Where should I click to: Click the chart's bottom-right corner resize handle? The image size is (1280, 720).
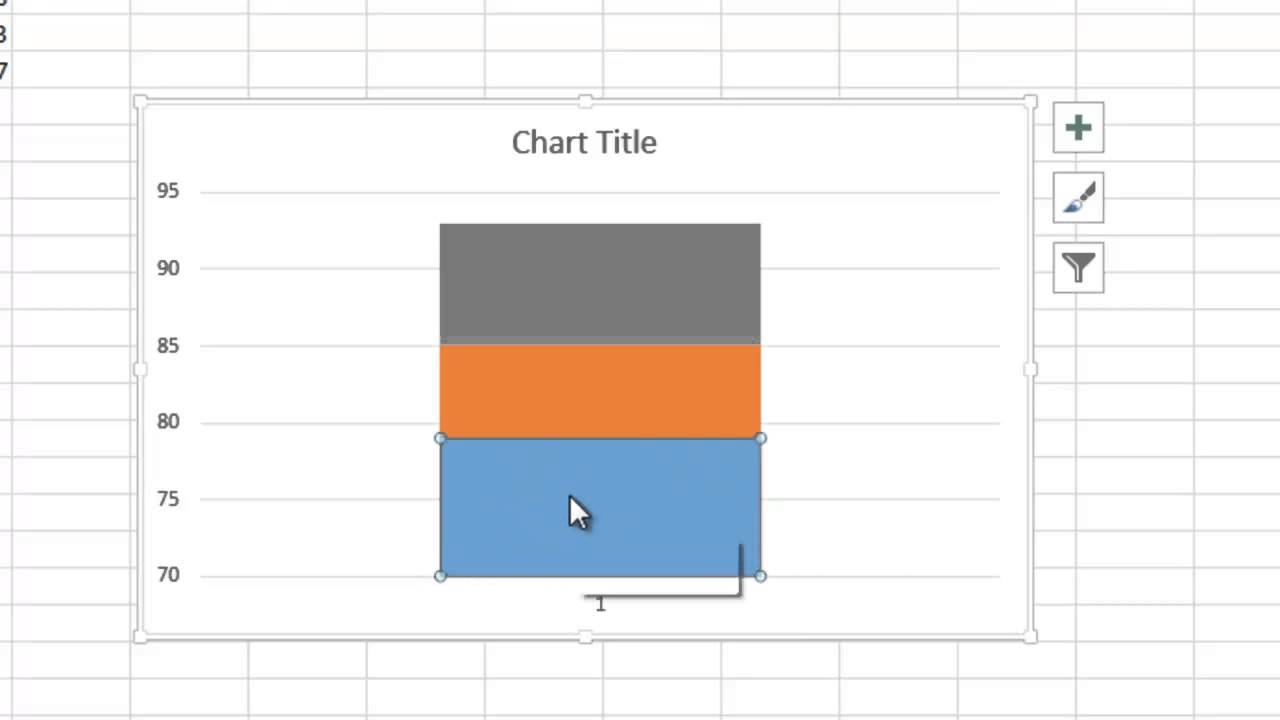(x=1031, y=636)
